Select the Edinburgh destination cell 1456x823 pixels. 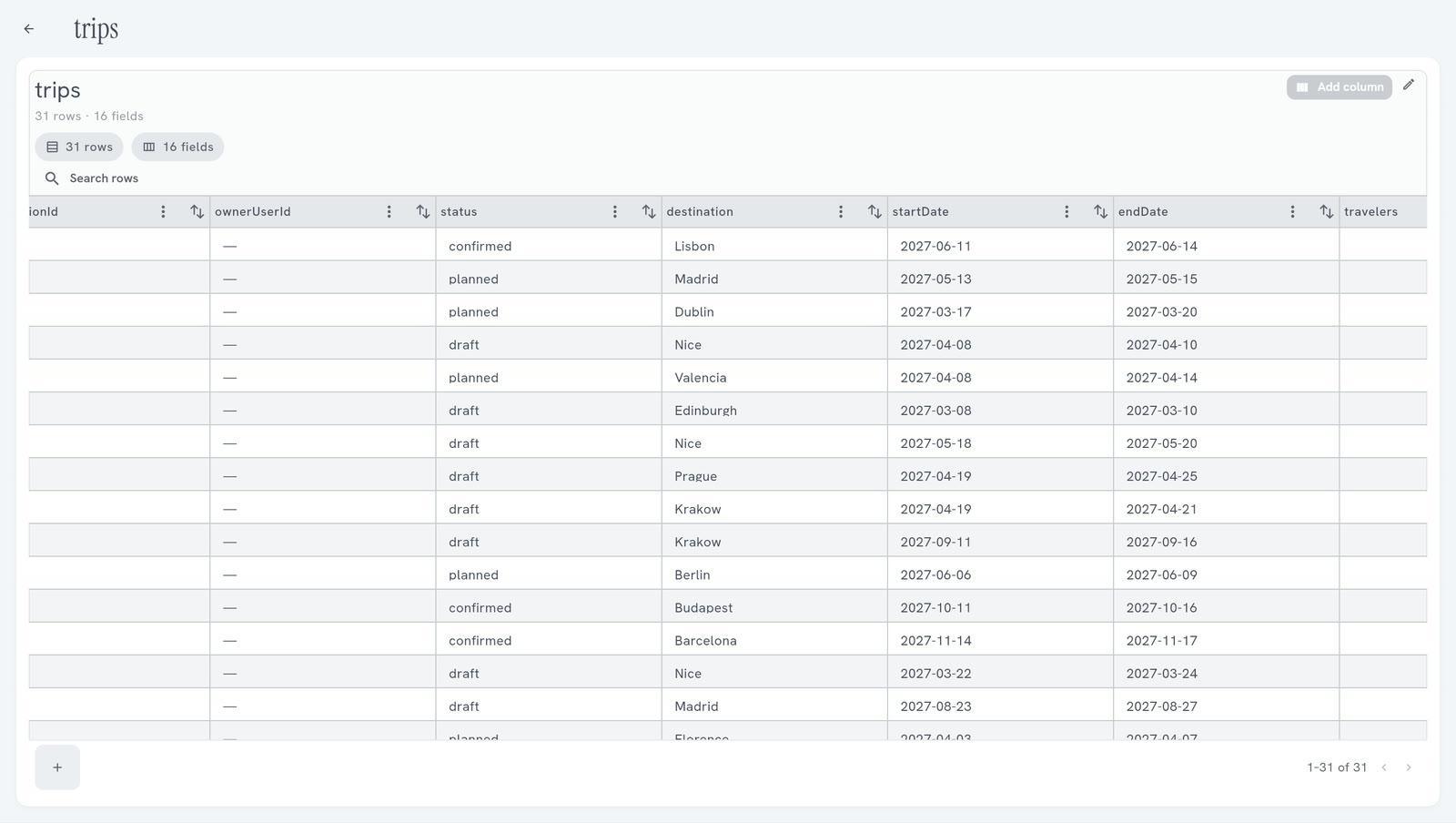click(774, 409)
